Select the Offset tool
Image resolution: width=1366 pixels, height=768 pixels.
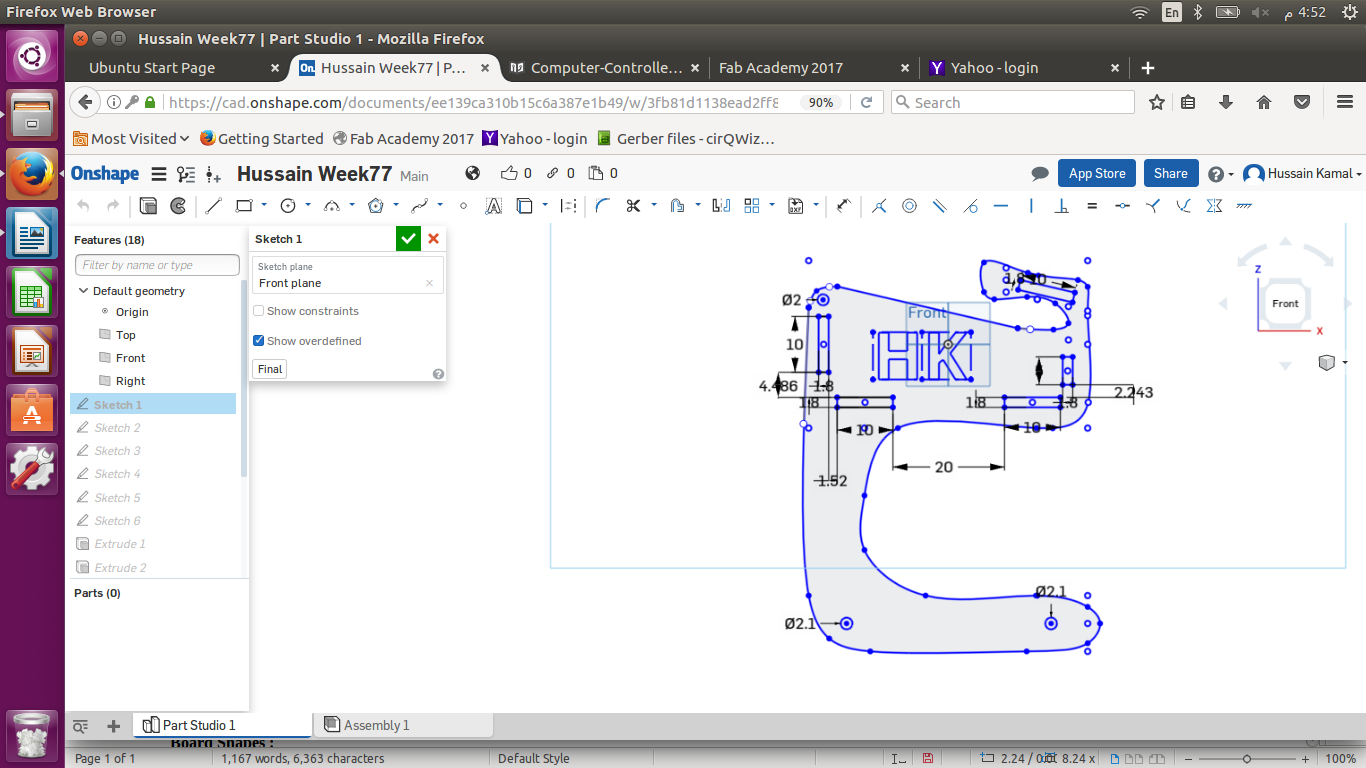tap(677, 206)
